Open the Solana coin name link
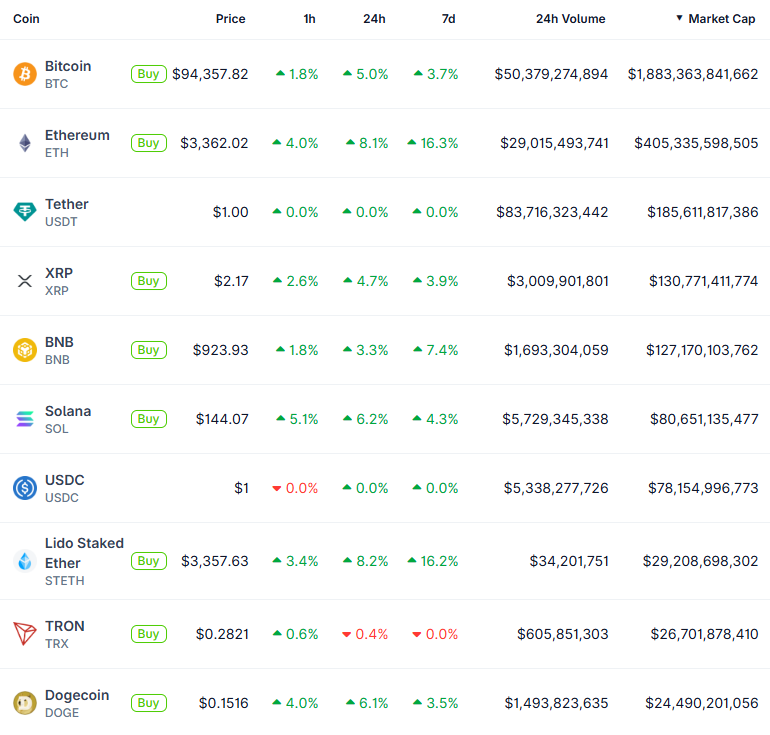Viewport: 770px width, 735px height. (68, 411)
